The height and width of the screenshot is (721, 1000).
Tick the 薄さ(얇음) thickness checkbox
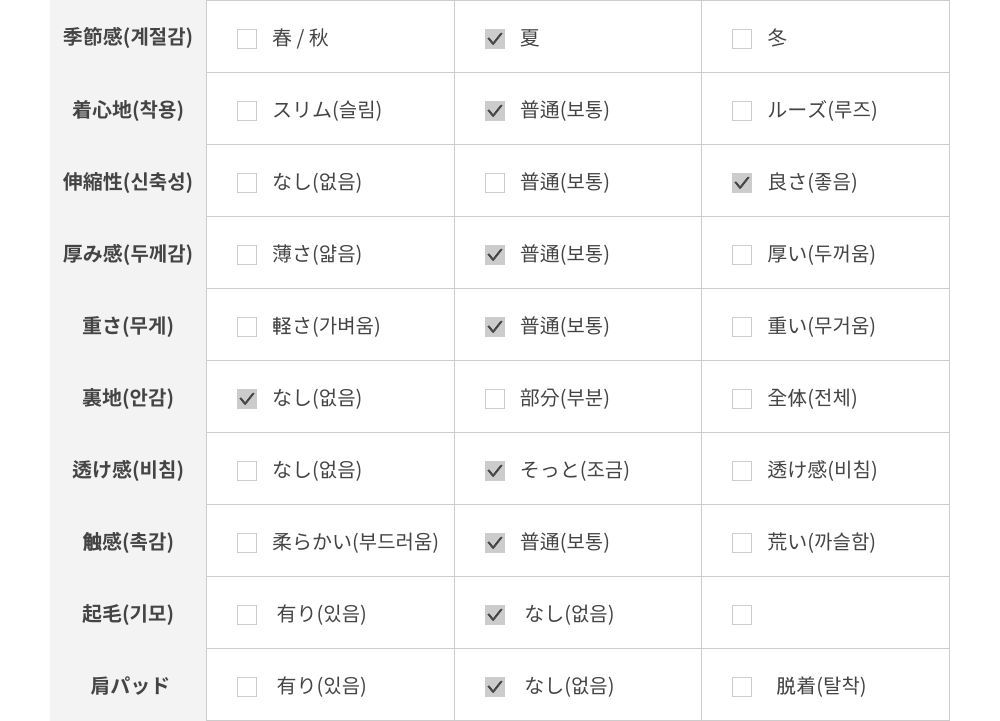click(247, 255)
